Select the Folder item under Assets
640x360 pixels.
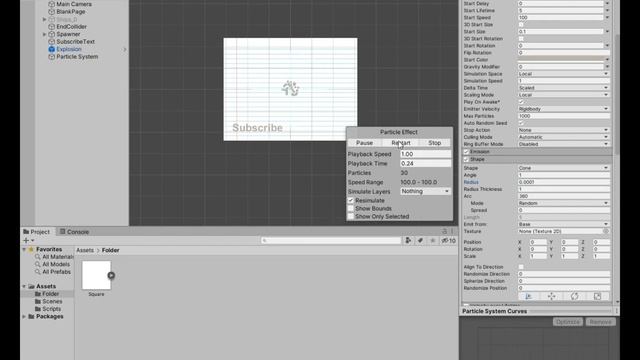(x=51, y=294)
